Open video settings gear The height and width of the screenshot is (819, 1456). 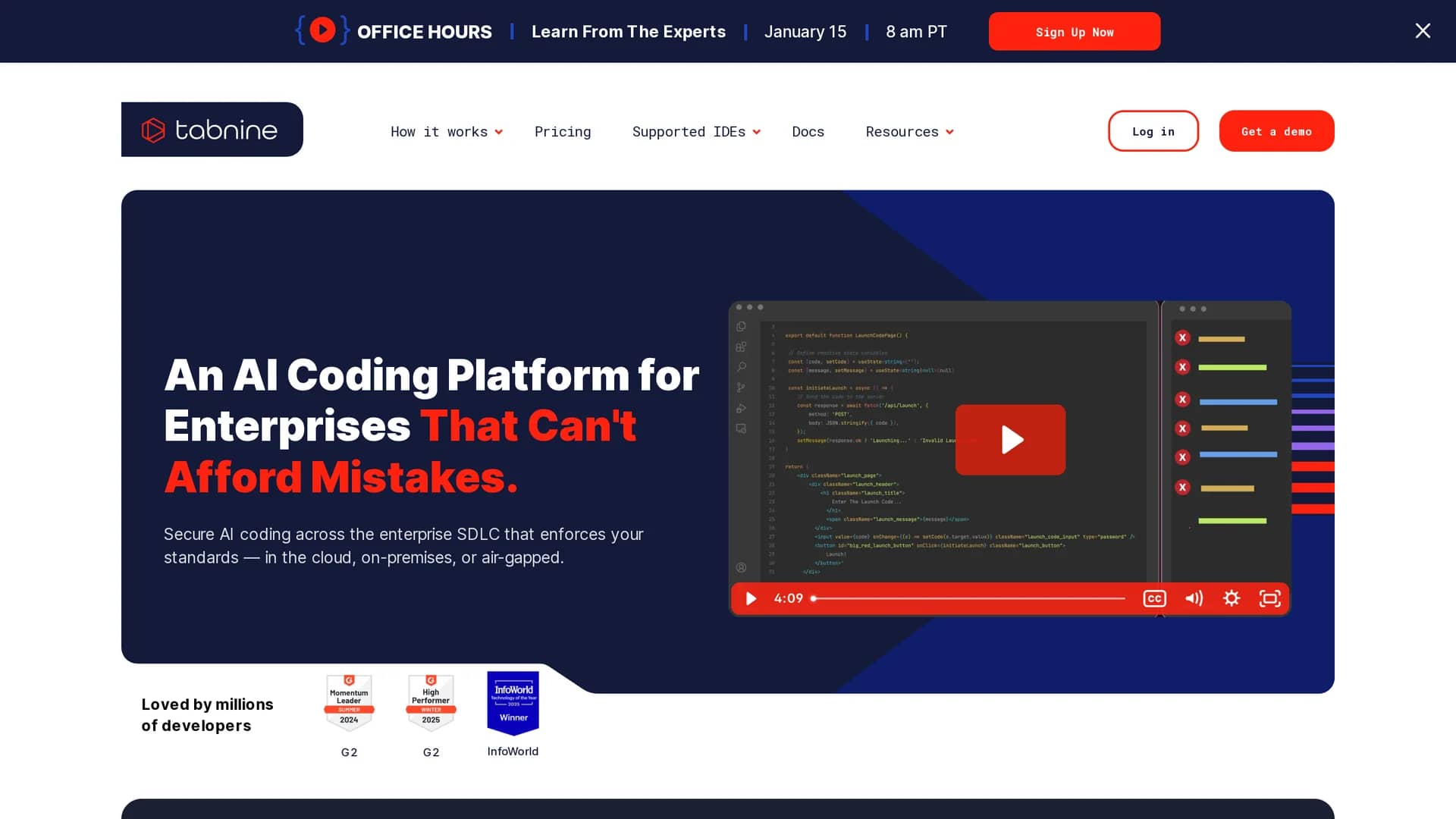tap(1232, 598)
